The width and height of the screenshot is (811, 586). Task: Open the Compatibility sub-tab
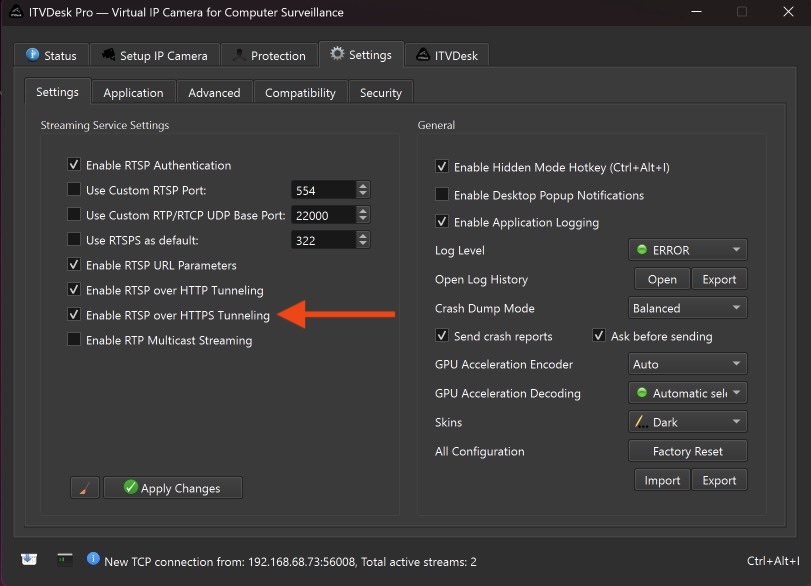coord(300,93)
